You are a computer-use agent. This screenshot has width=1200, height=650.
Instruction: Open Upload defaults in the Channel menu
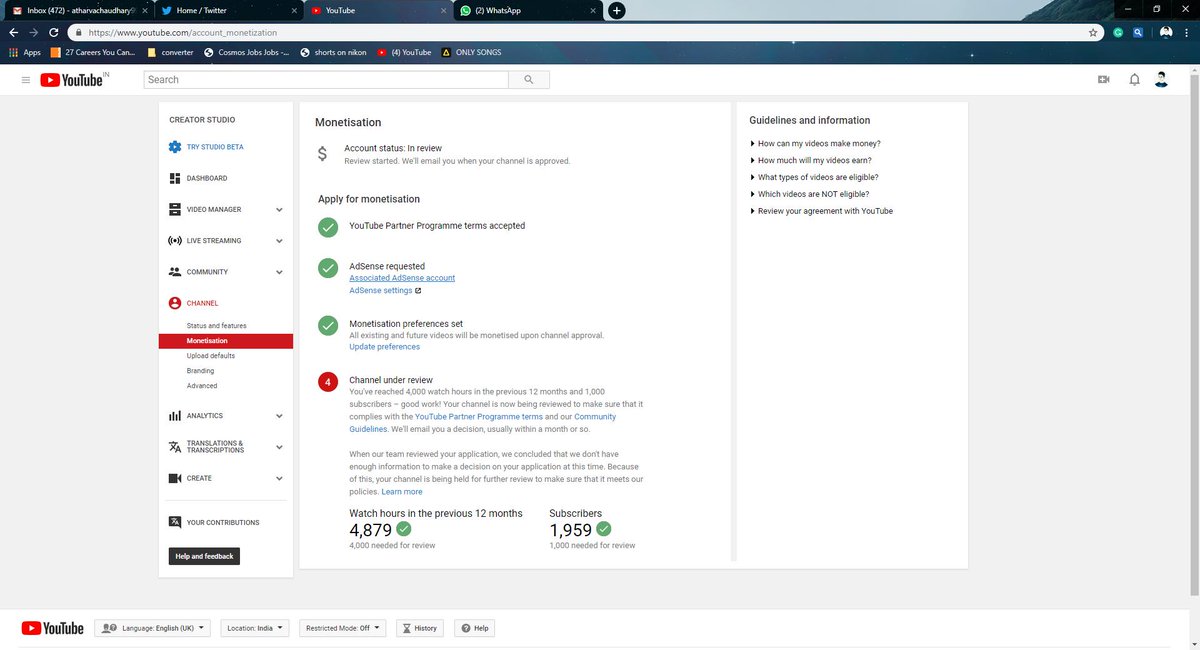pos(211,356)
